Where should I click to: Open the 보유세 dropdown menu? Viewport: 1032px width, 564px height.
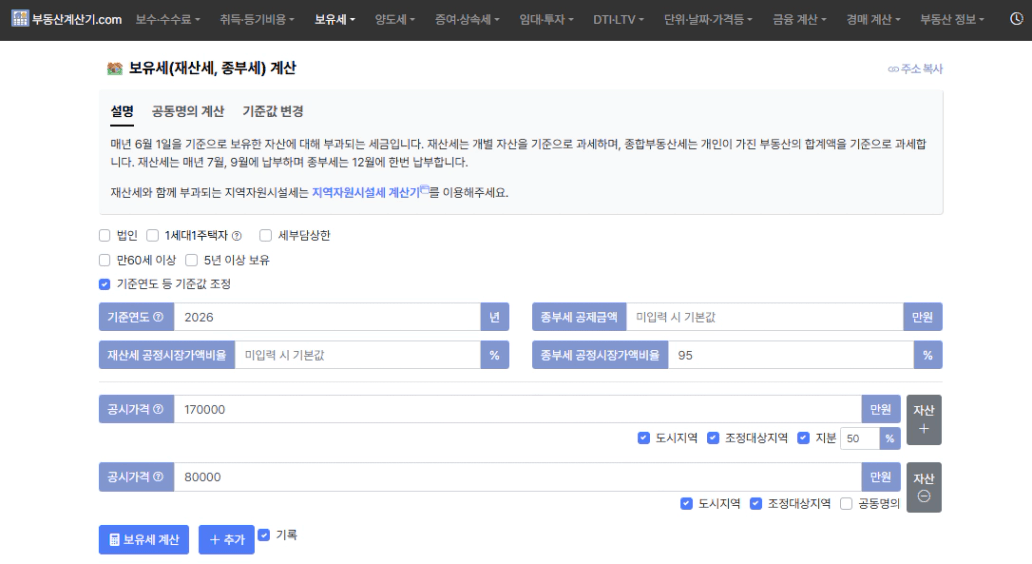pyautogui.click(x=335, y=20)
